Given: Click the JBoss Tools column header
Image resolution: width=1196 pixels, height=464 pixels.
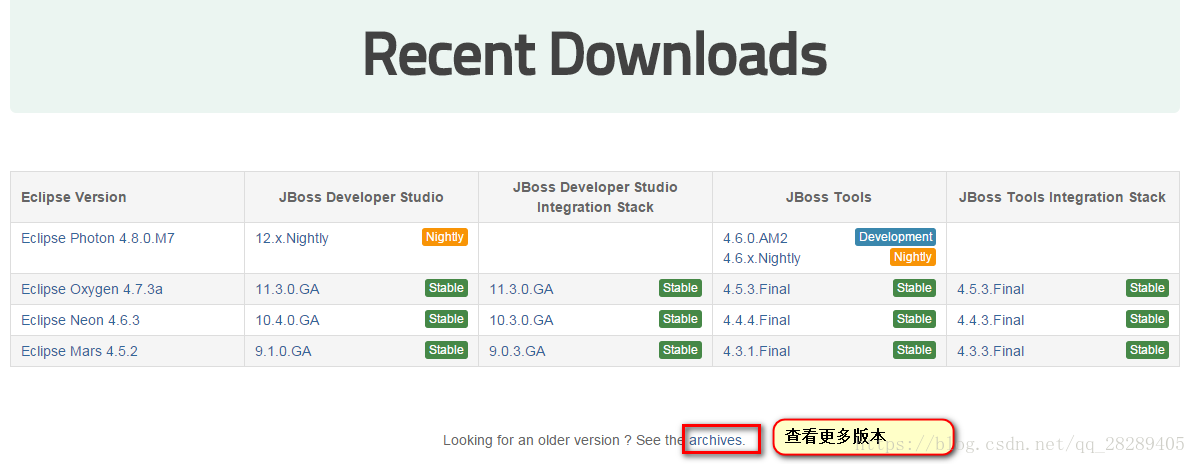Looking at the screenshot, I should click(x=829, y=197).
